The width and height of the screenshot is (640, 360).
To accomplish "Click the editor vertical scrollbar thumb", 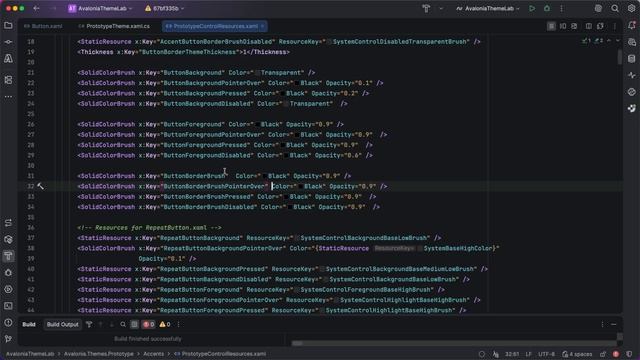I will 620,56.
